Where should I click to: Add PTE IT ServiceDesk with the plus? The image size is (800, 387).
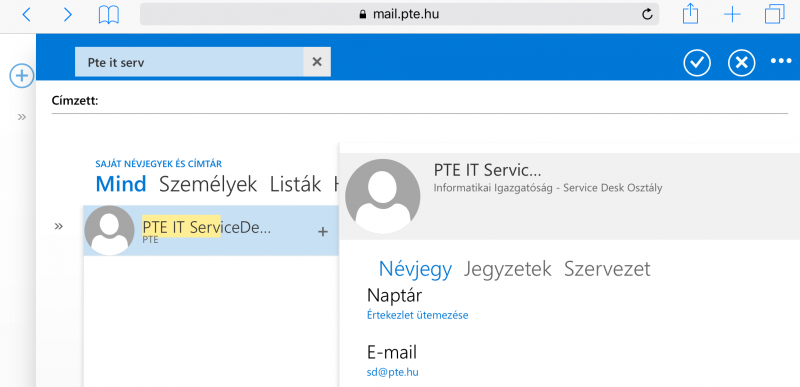click(322, 231)
